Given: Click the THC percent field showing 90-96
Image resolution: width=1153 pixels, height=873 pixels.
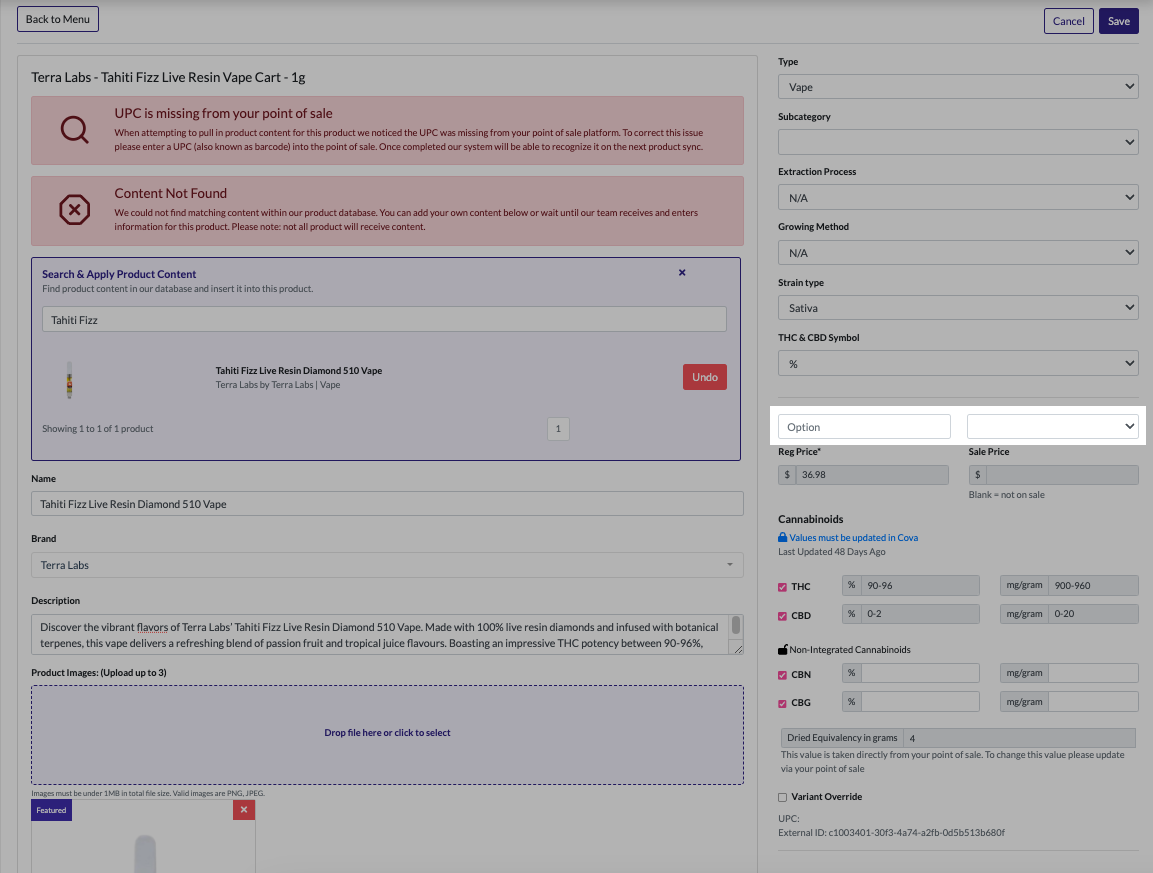Looking at the screenshot, I should tap(920, 585).
